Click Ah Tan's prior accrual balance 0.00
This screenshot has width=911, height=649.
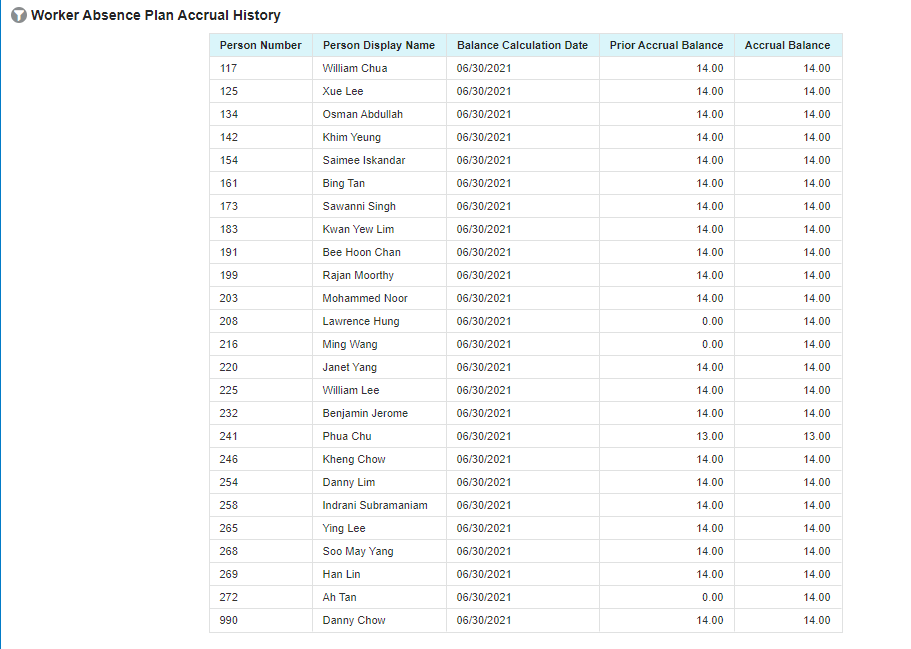[x=712, y=597]
